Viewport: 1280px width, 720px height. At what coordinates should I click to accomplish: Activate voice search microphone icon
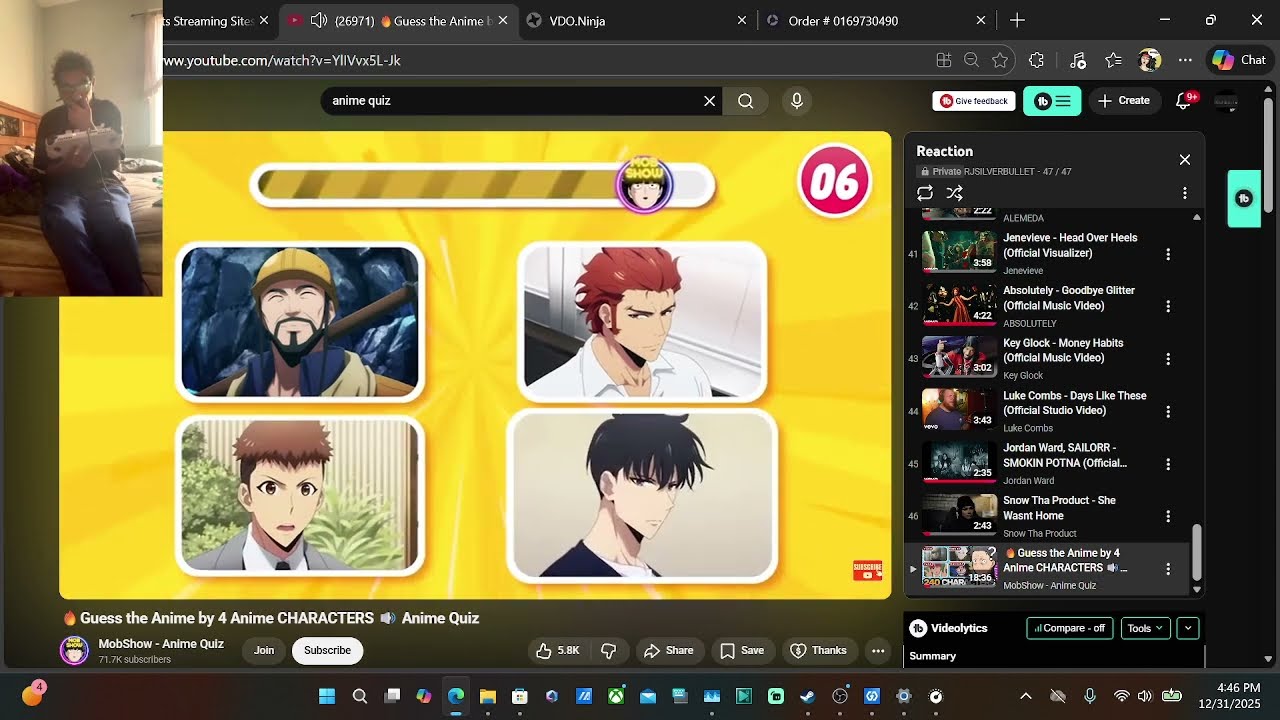pyautogui.click(x=797, y=101)
